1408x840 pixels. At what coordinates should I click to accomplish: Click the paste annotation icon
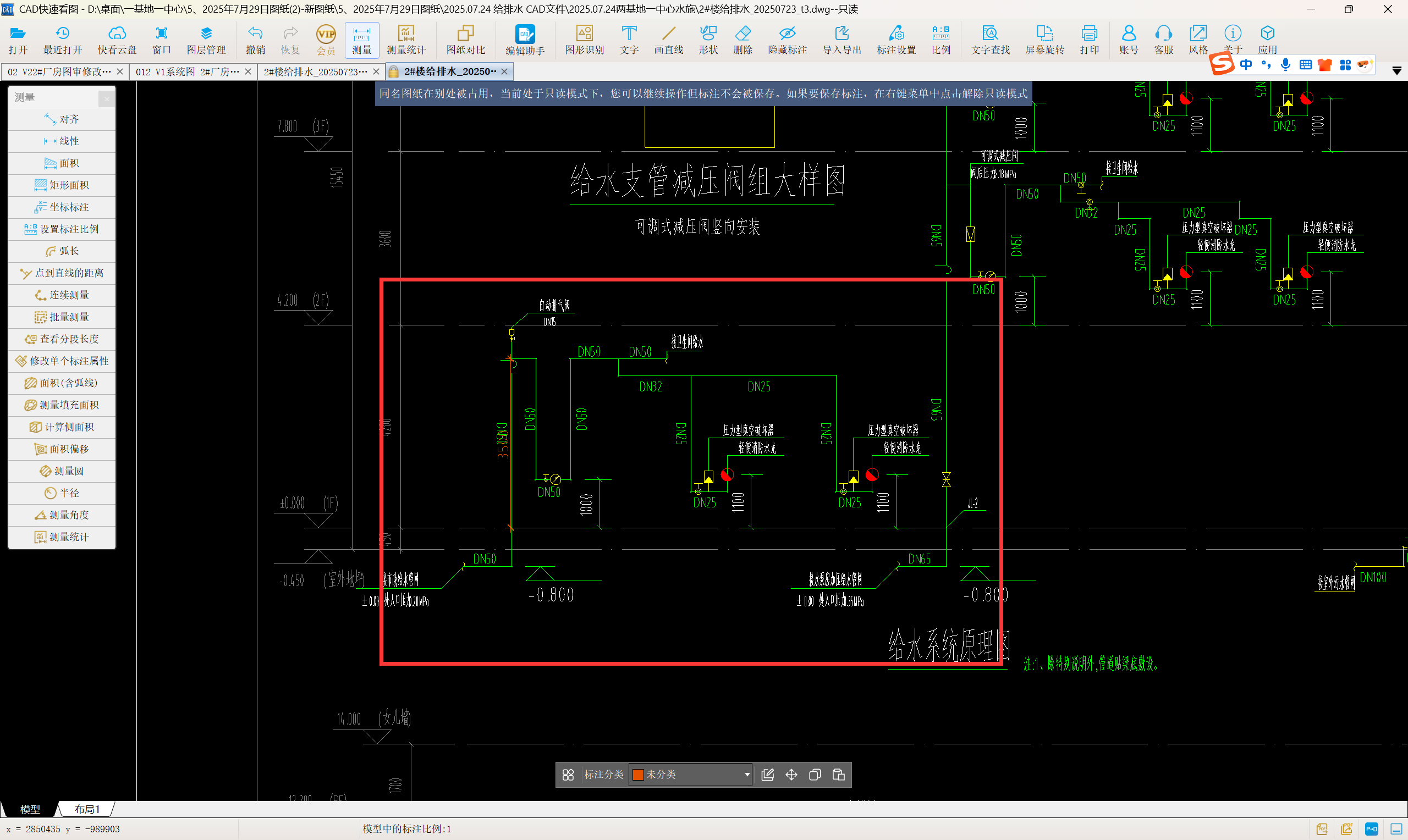(x=838, y=775)
